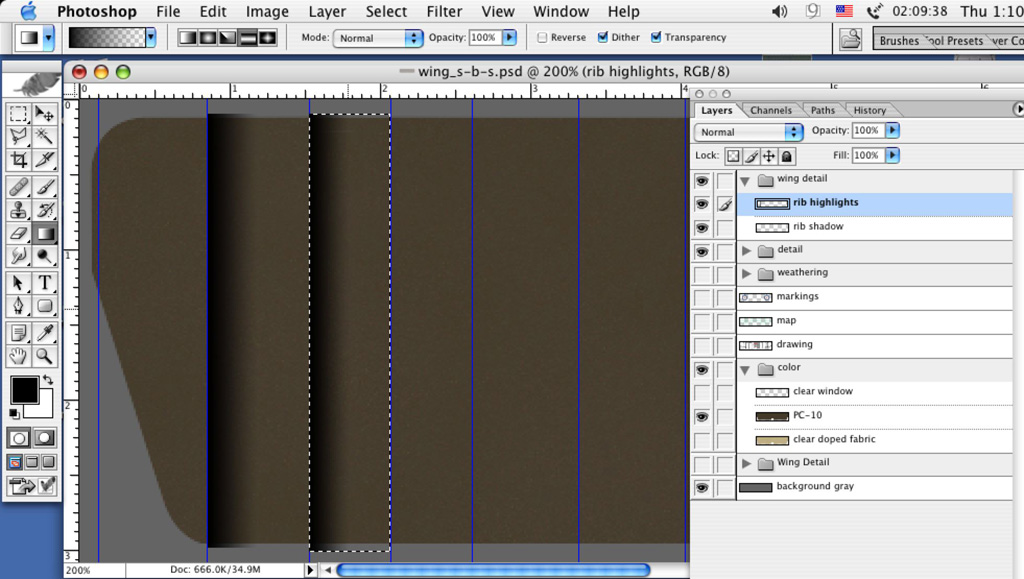Select the History Brush tool
Screen dimensions: 1024x579
[44, 210]
